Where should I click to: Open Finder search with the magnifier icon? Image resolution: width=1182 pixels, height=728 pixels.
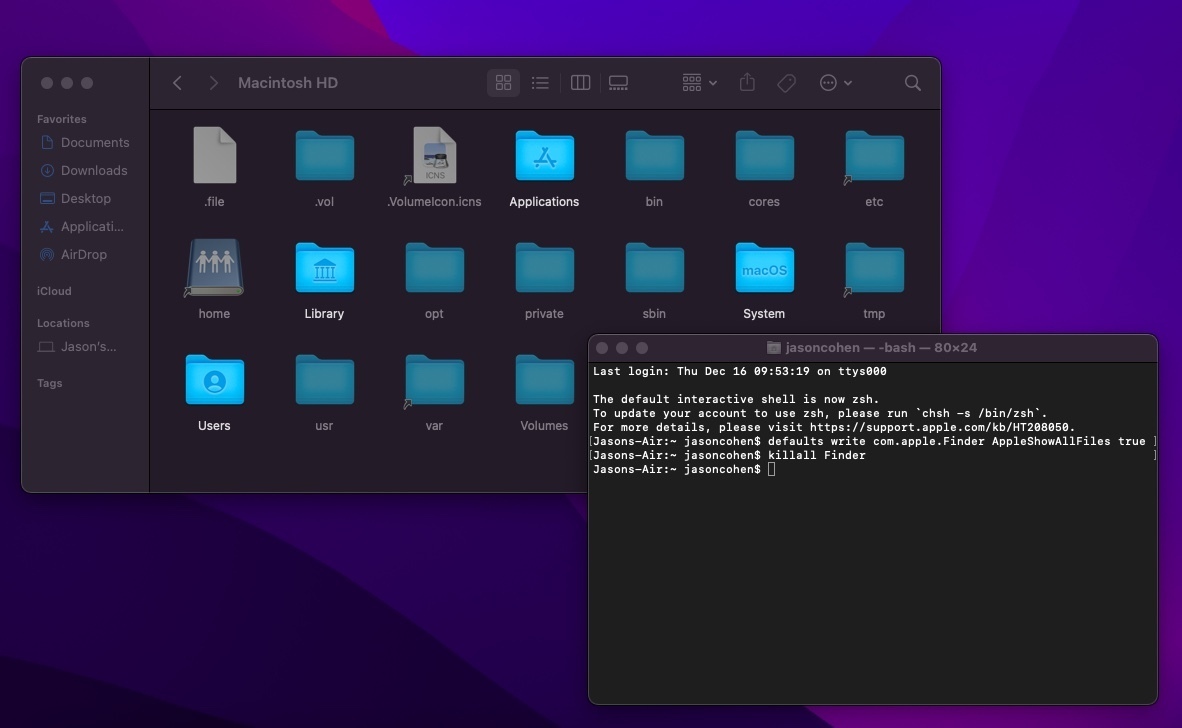pyautogui.click(x=911, y=83)
